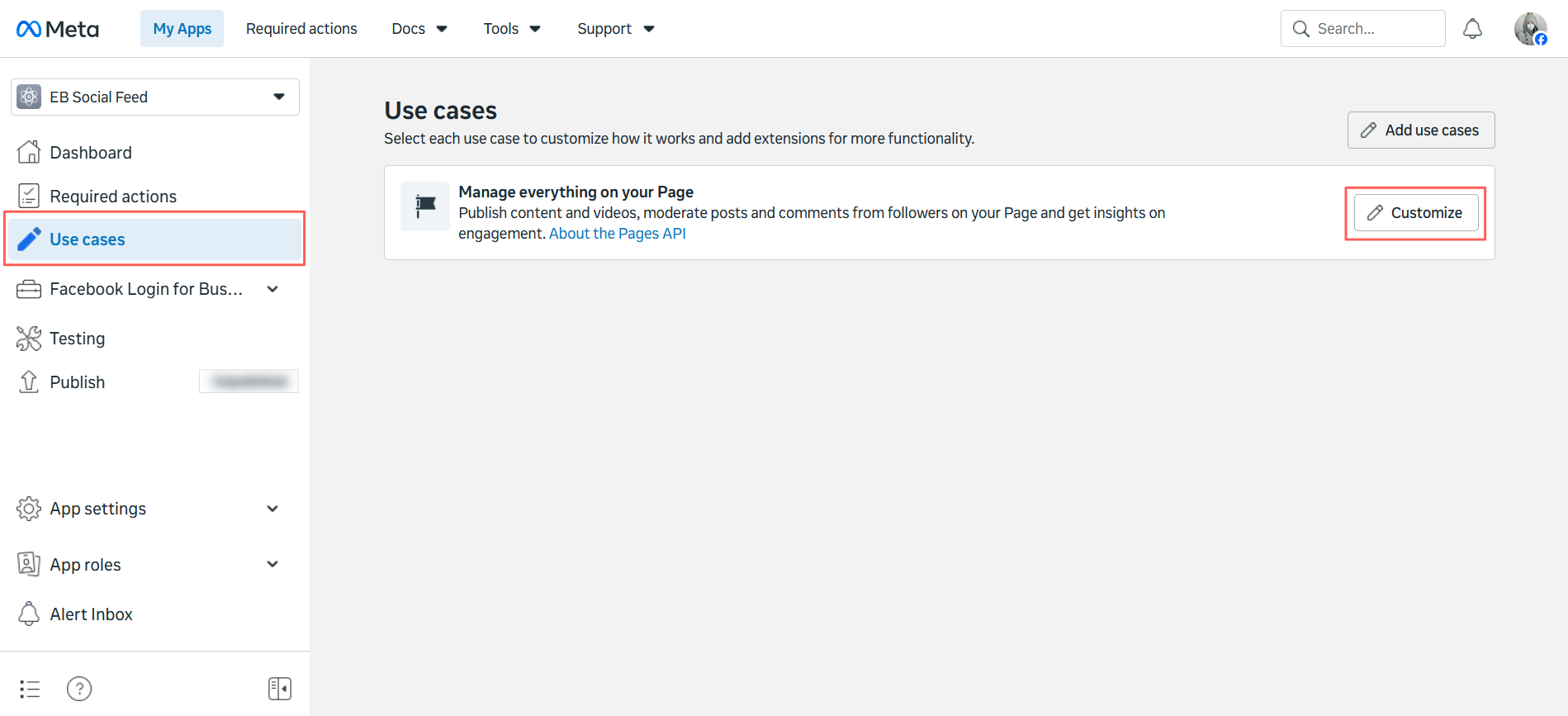Open the Docs dropdown menu
Viewport: 1568px width, 716px height.
419,29
